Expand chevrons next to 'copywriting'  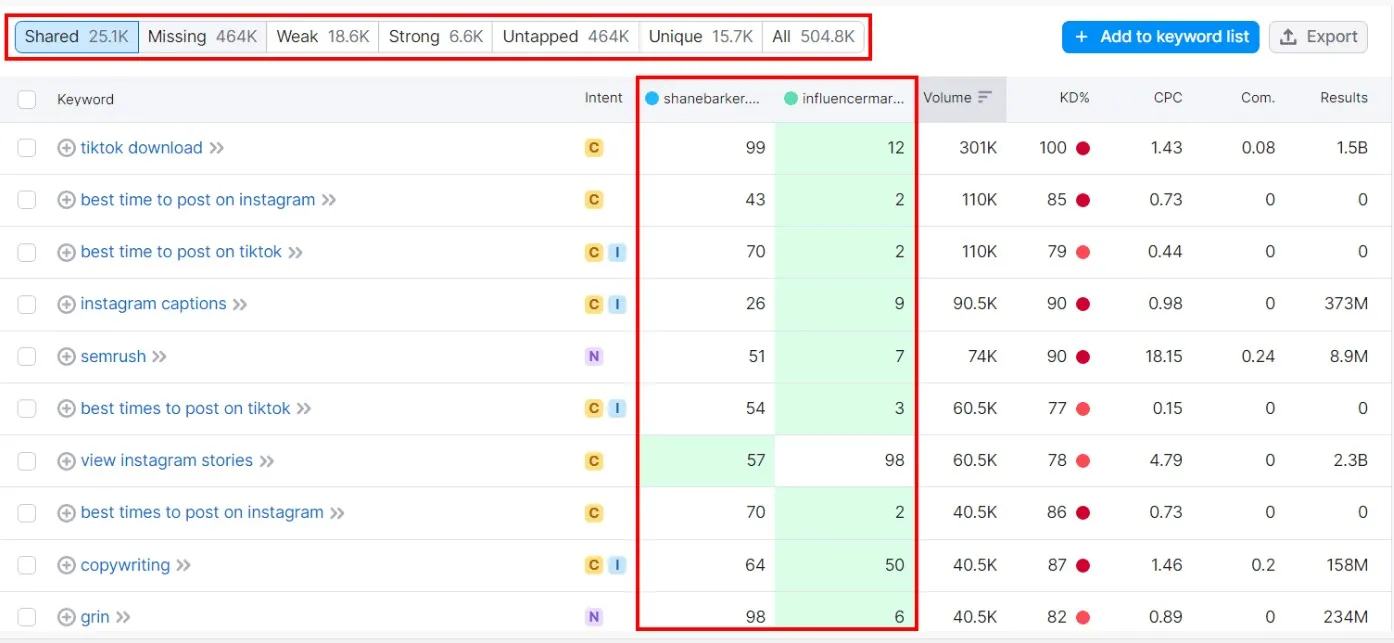click(184, 565)
